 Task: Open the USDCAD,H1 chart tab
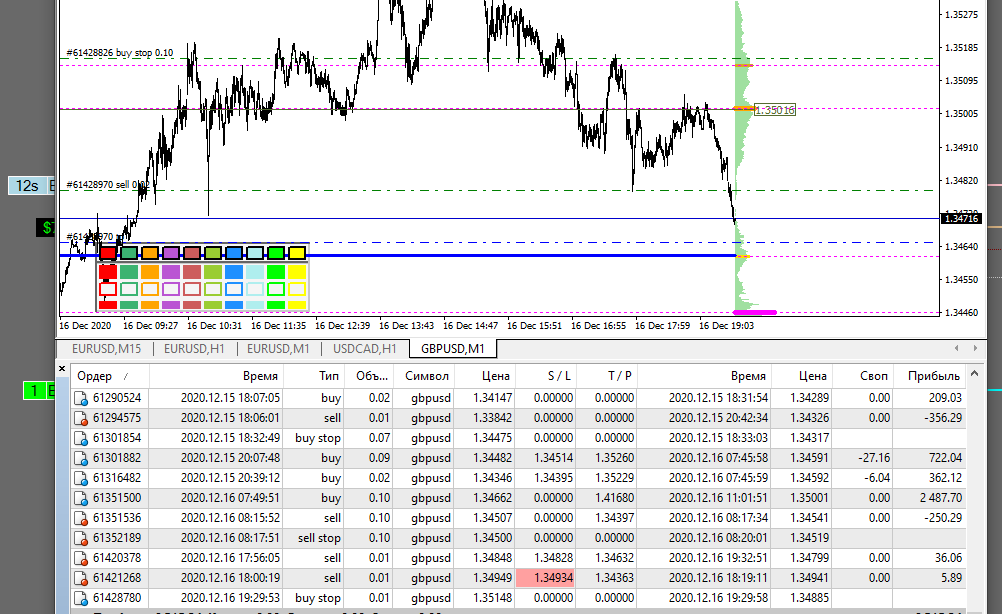point(365,349)
